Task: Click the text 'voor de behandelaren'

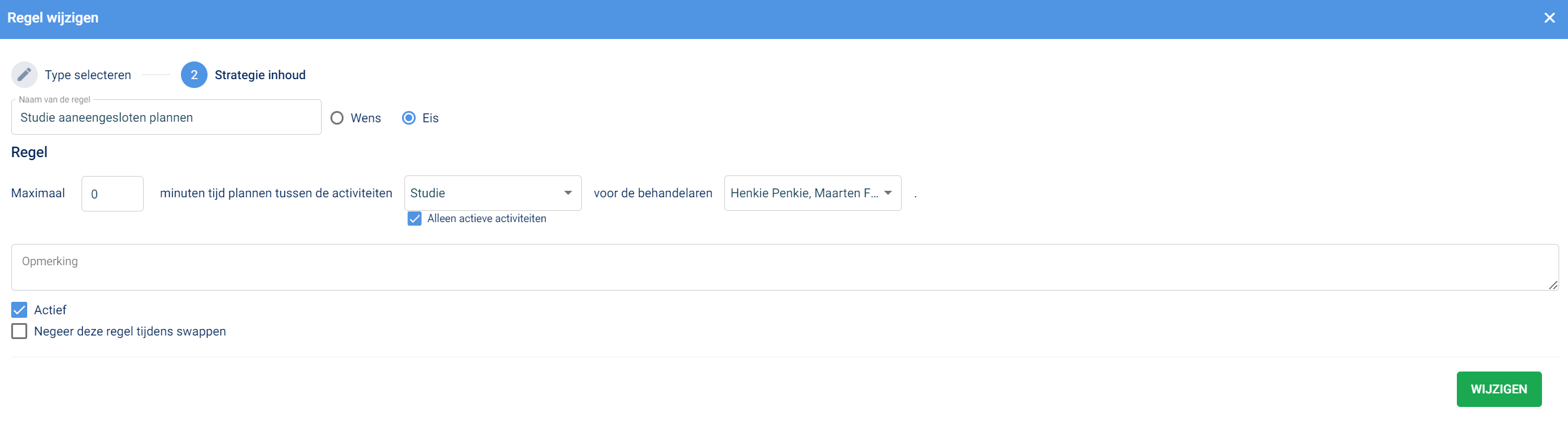Action: pyautogui.click(x=653, y=193)
